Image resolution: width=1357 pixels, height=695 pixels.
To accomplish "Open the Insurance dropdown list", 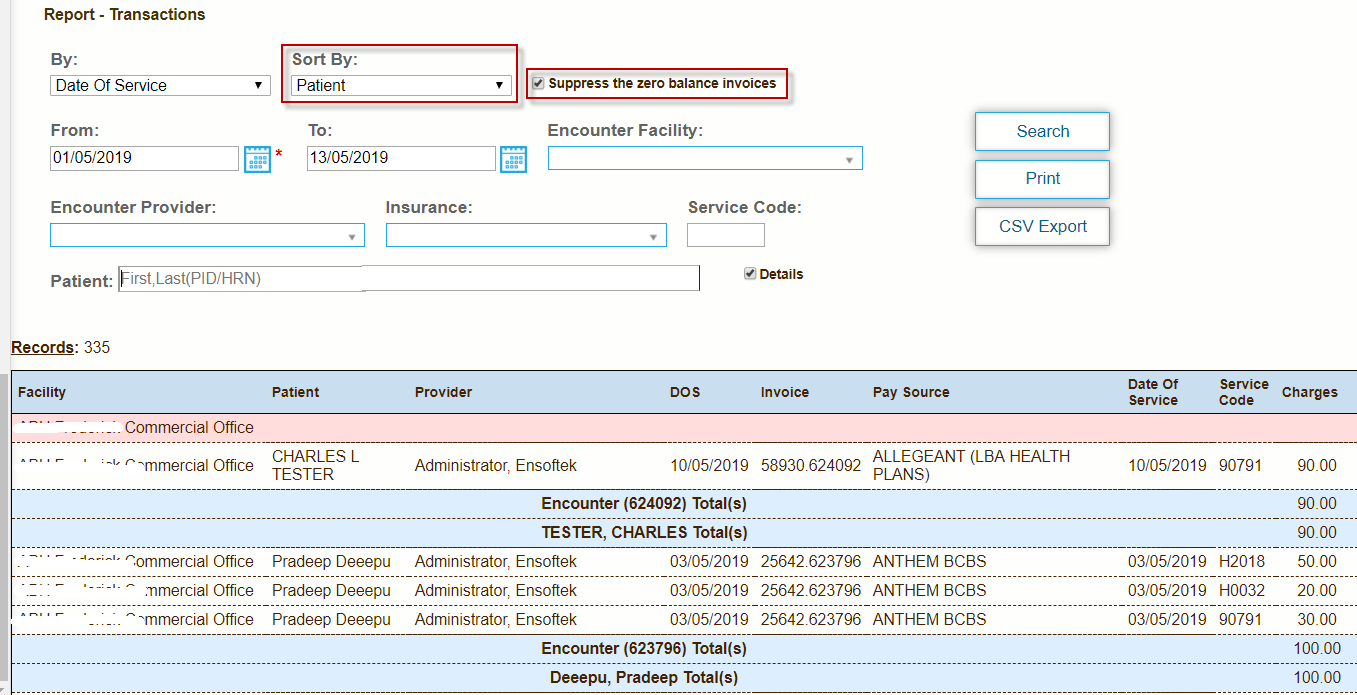I will [x=525, y=236].
